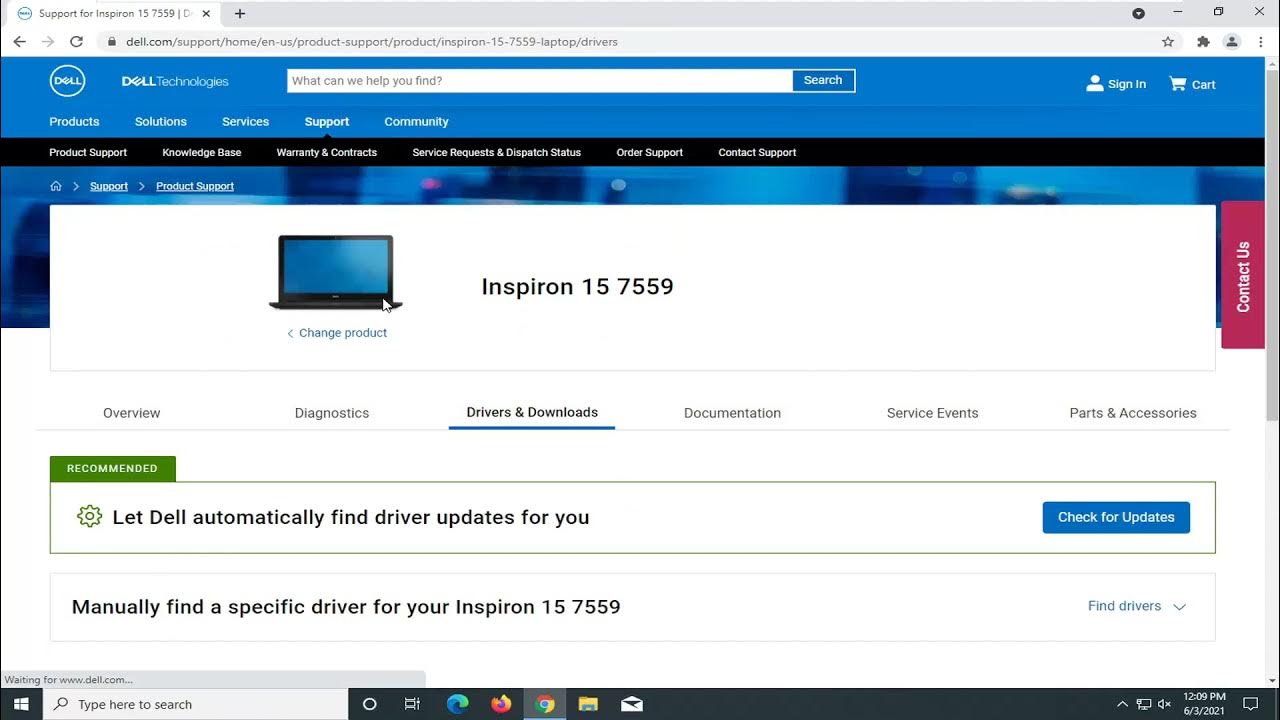Launch Microsoft Edge from taskbar
Viewport: 1280px width, 720px height.
(x=457, y=704)
